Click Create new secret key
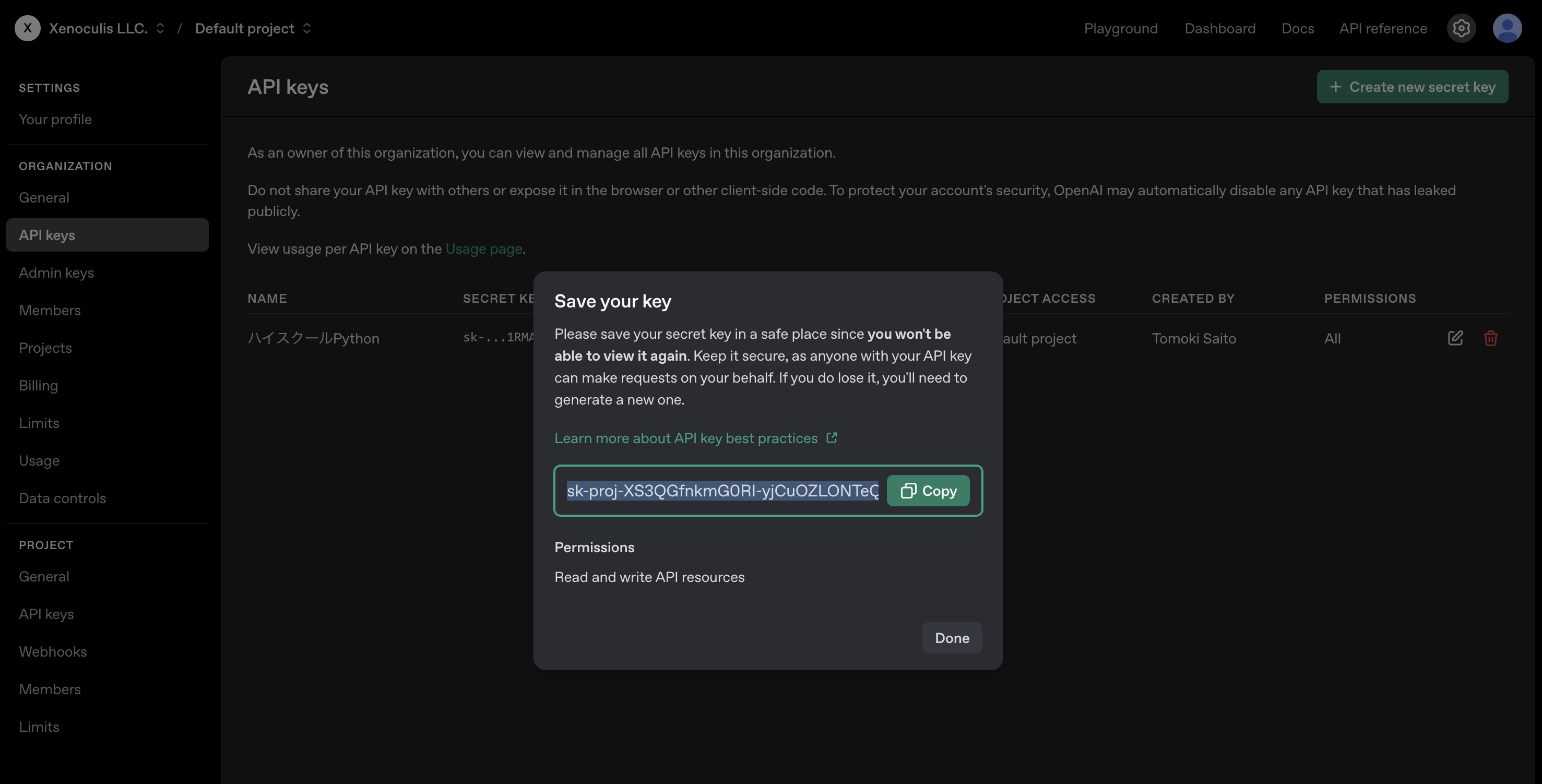1542x784 pixels. [1412, 87]
